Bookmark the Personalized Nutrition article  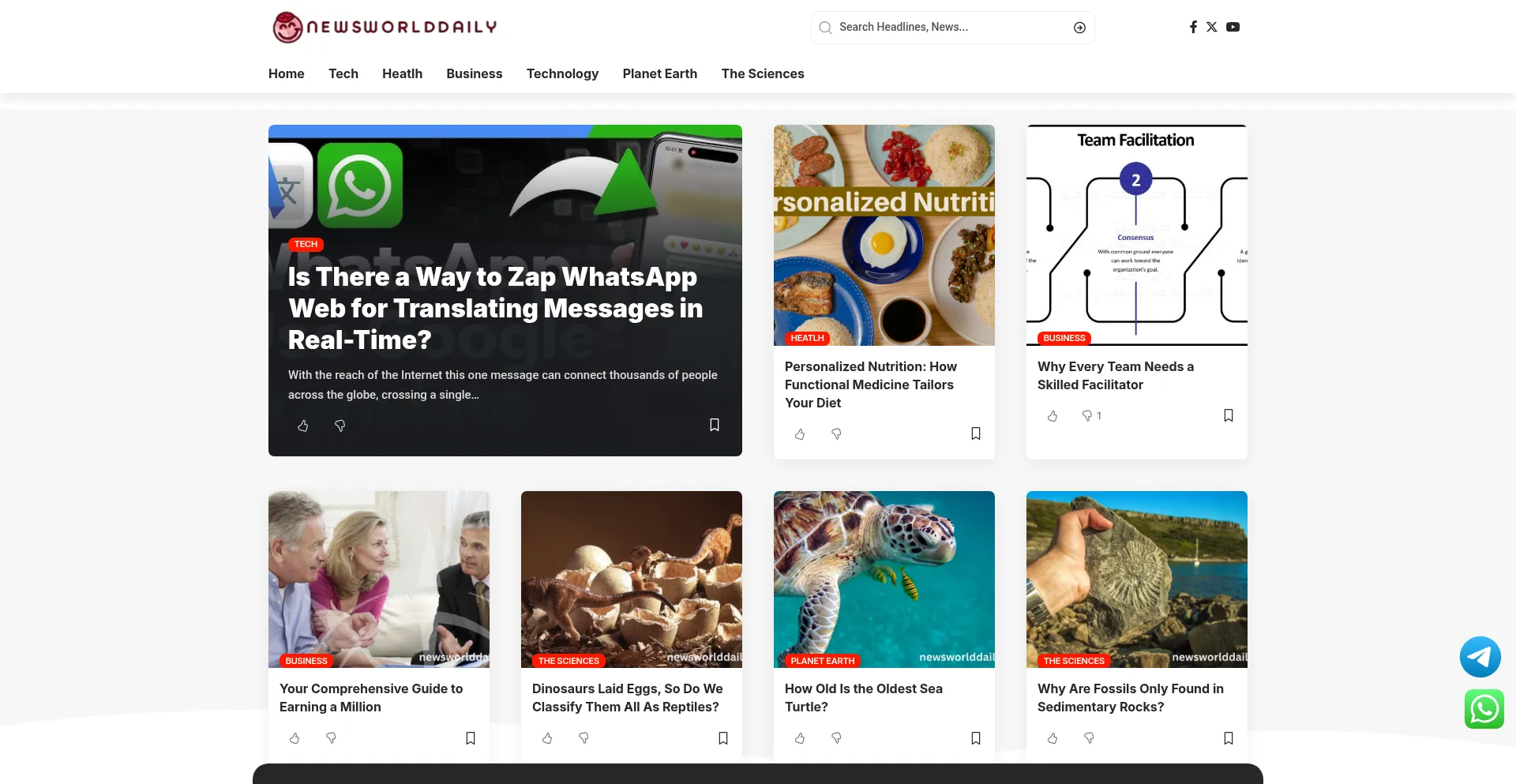tap(976, 433)
